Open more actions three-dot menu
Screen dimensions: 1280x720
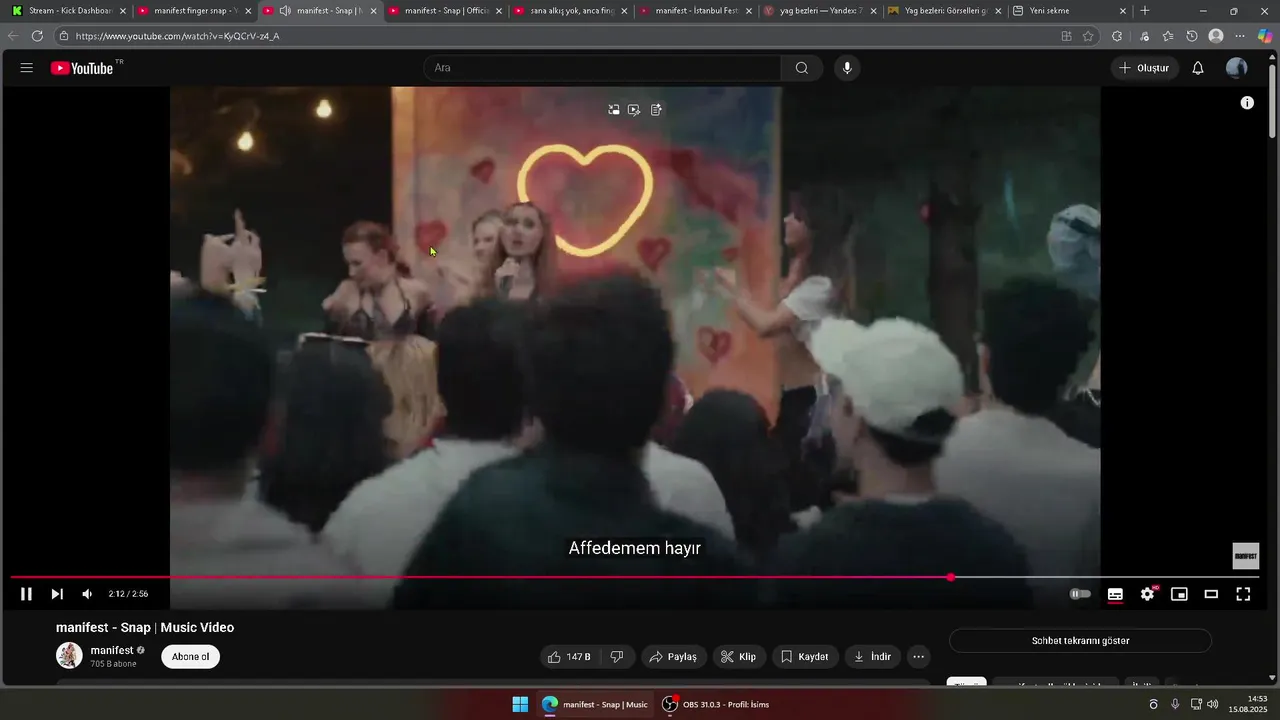tap(918, 657)
